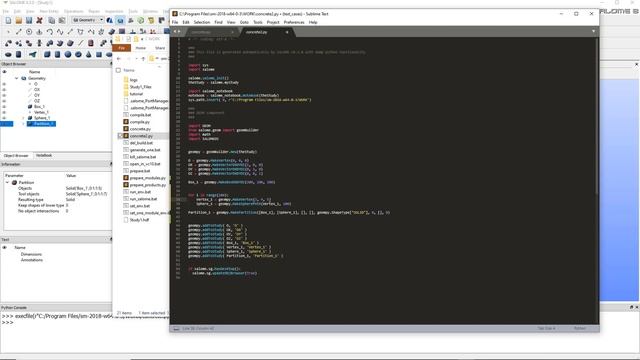Click green mesh module icon in SALOME toolbar

coord(141,20)
